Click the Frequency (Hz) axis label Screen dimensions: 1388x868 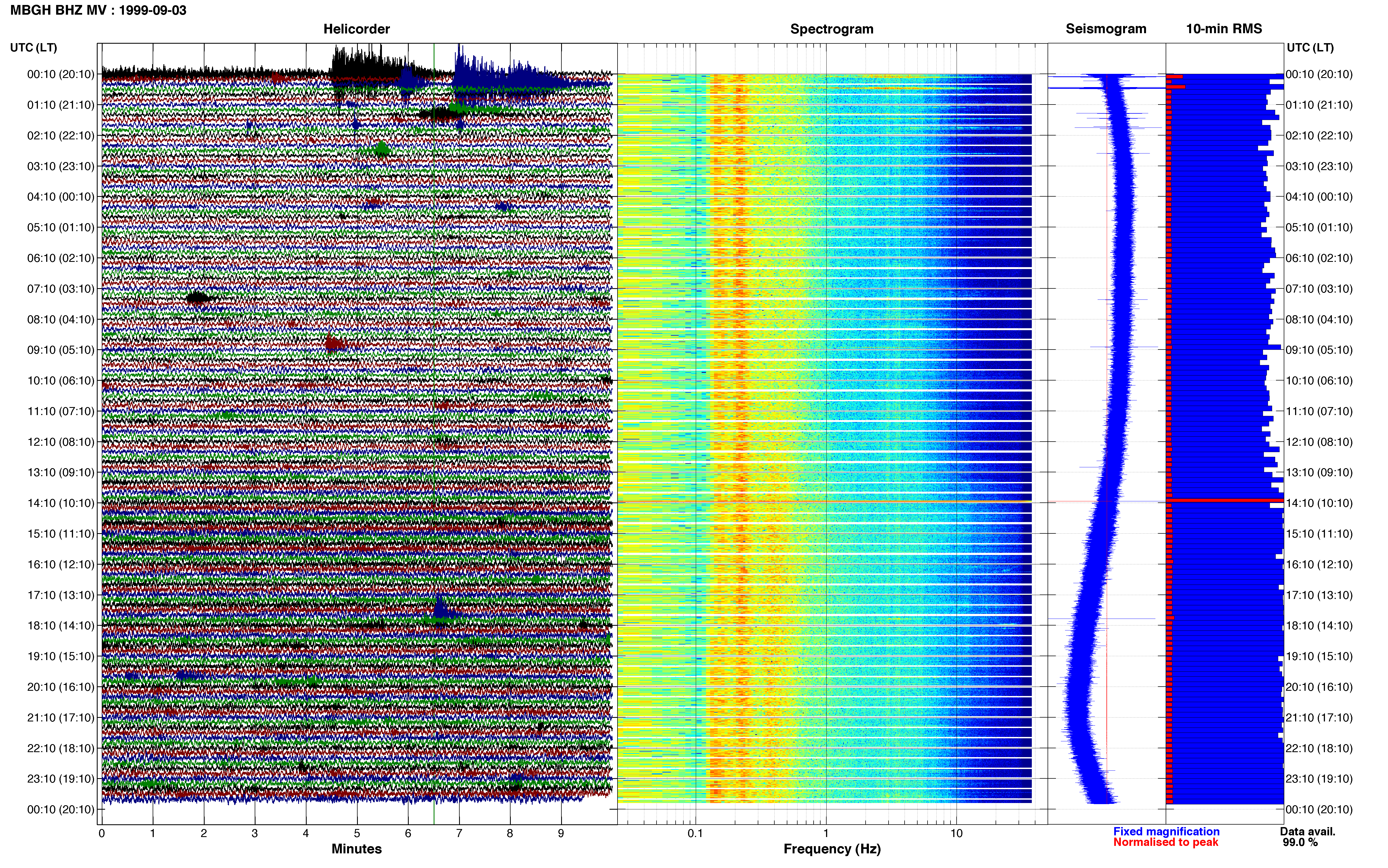pos(832,849)
